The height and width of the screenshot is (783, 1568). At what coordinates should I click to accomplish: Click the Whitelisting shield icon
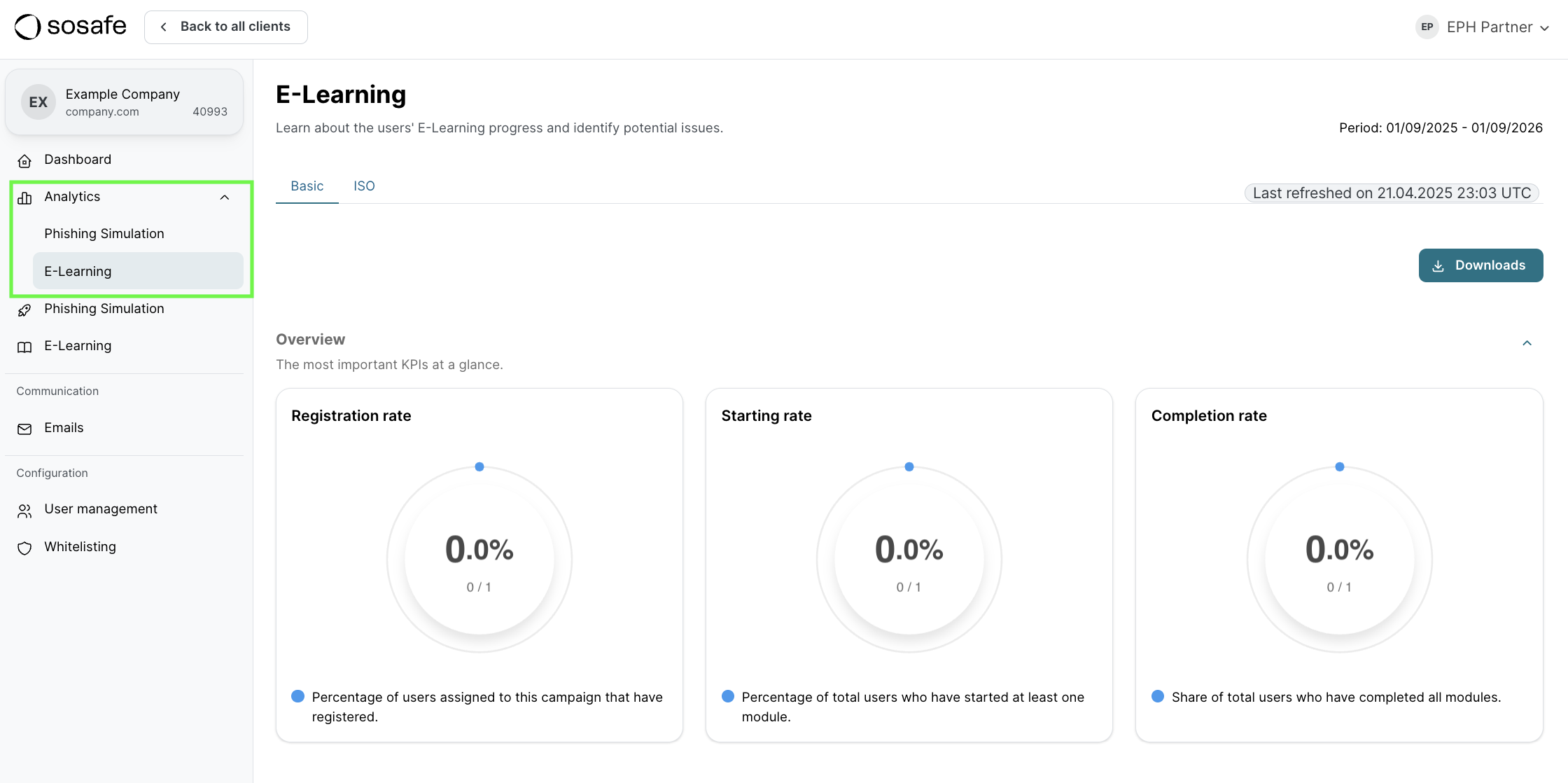click(x=24, y=548)
